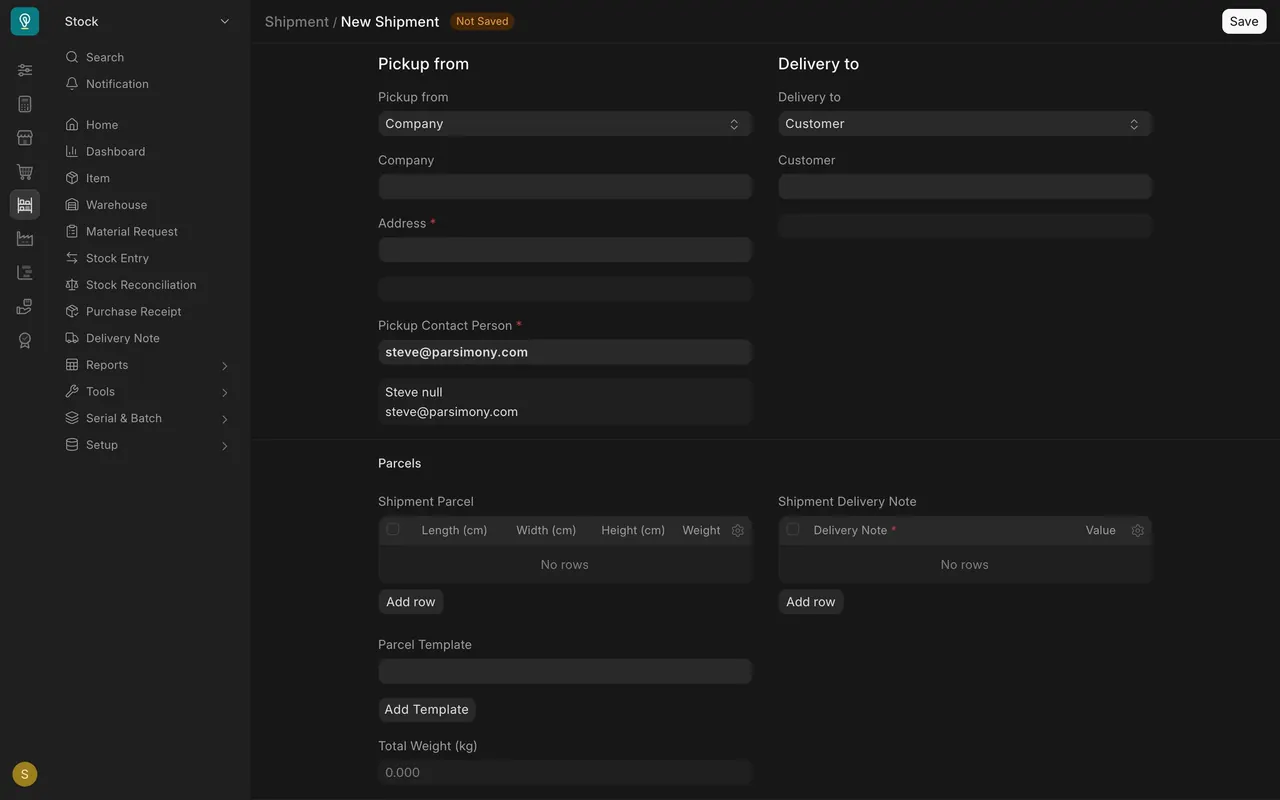
Task: Save the new shipment
Action: 1244,21
